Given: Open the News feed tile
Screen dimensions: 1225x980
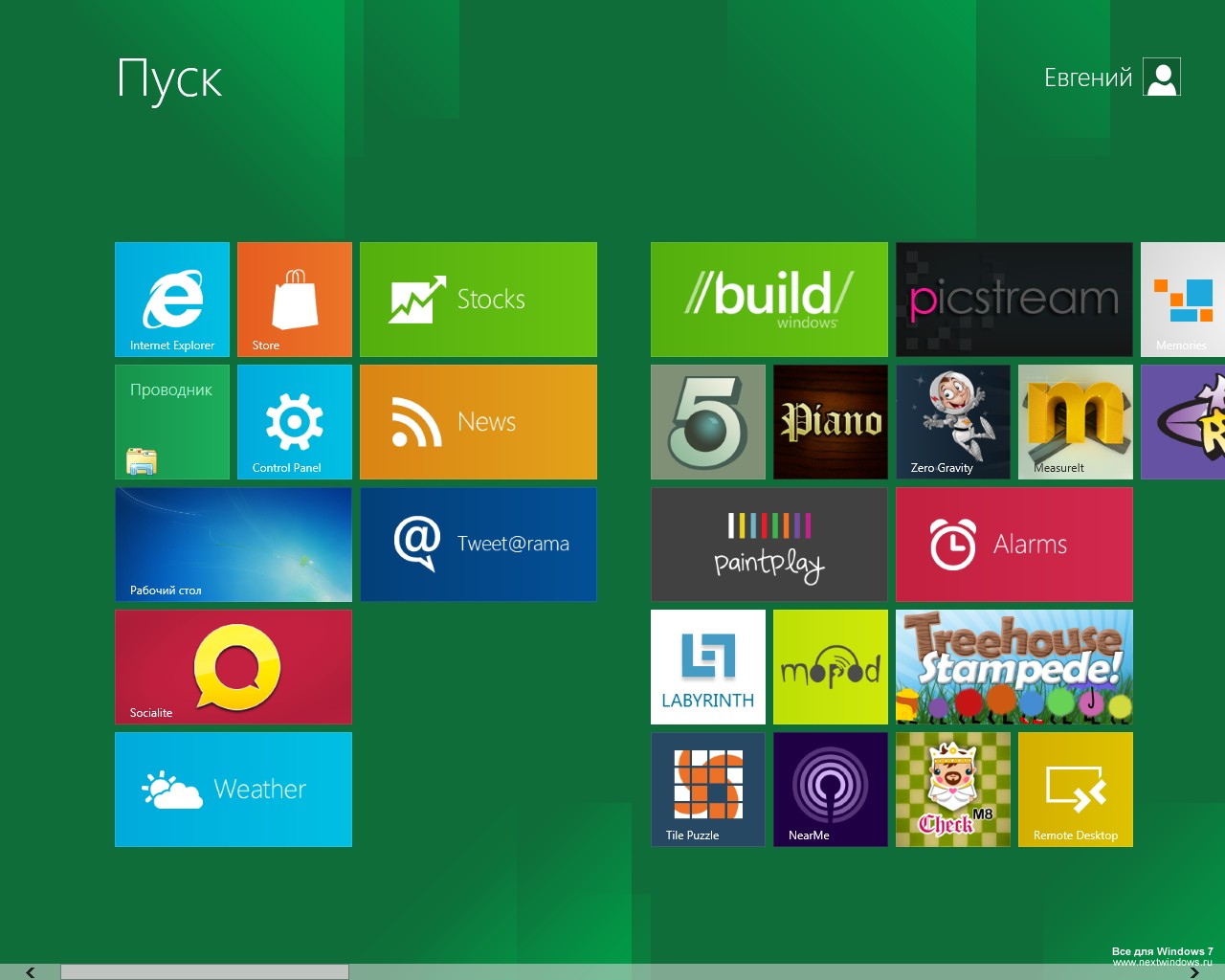Looking at the screenshot, I should tap(479, 422).
